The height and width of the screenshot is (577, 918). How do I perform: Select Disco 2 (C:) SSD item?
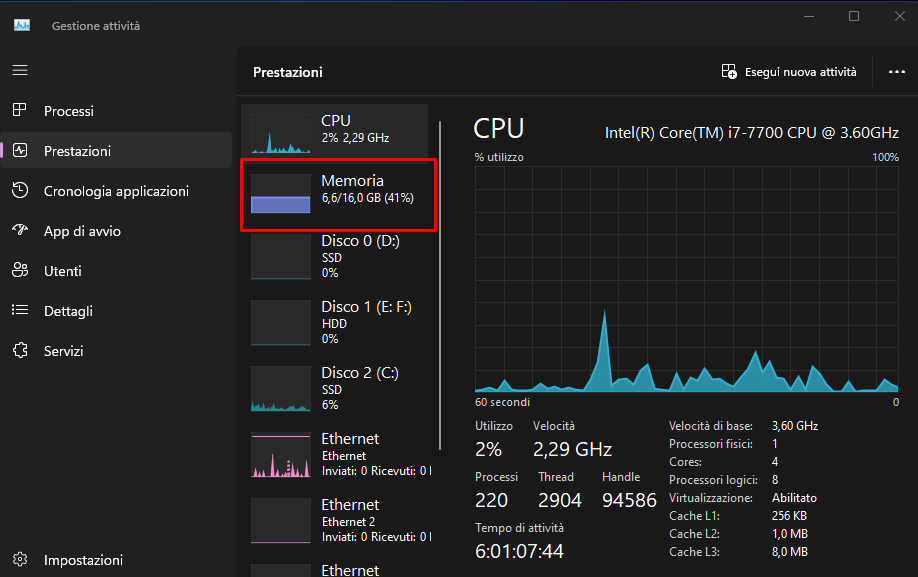click(335, 389)
